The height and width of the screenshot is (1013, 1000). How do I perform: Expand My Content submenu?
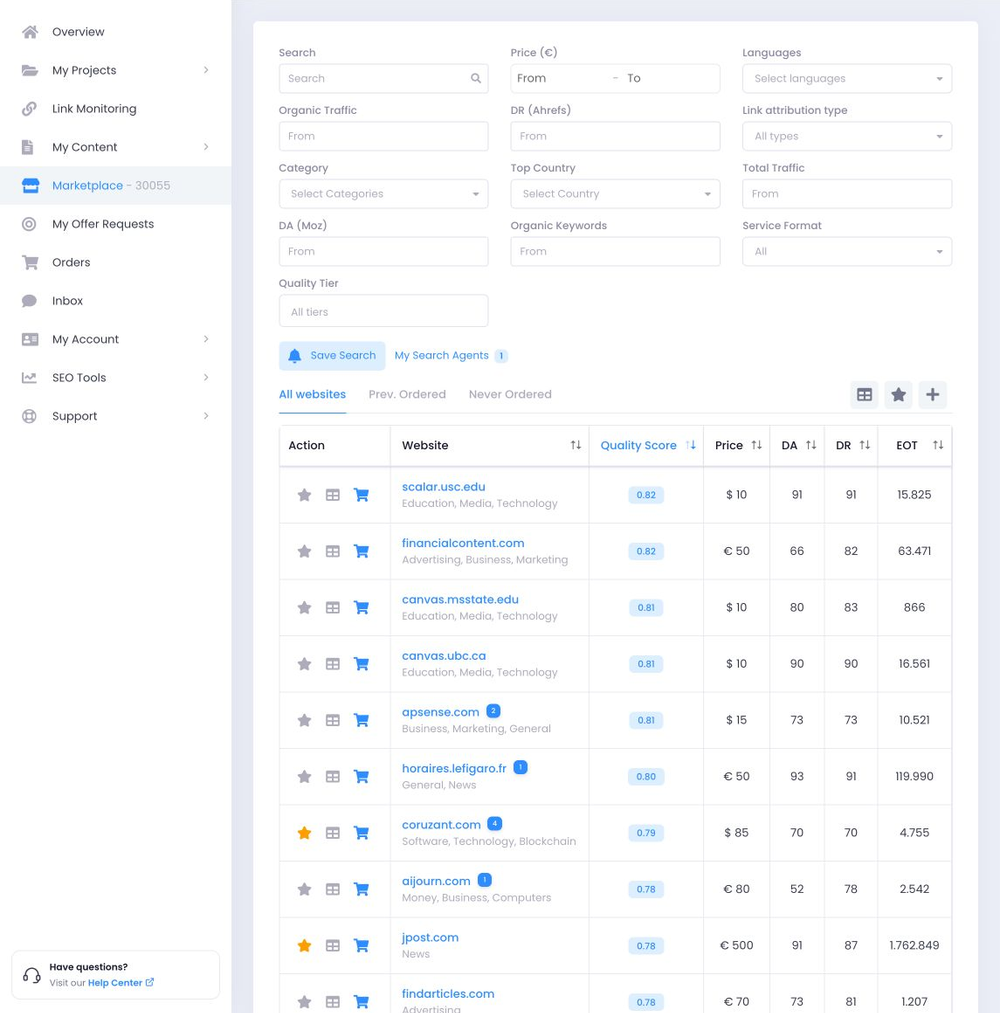(x=205, y=147)
